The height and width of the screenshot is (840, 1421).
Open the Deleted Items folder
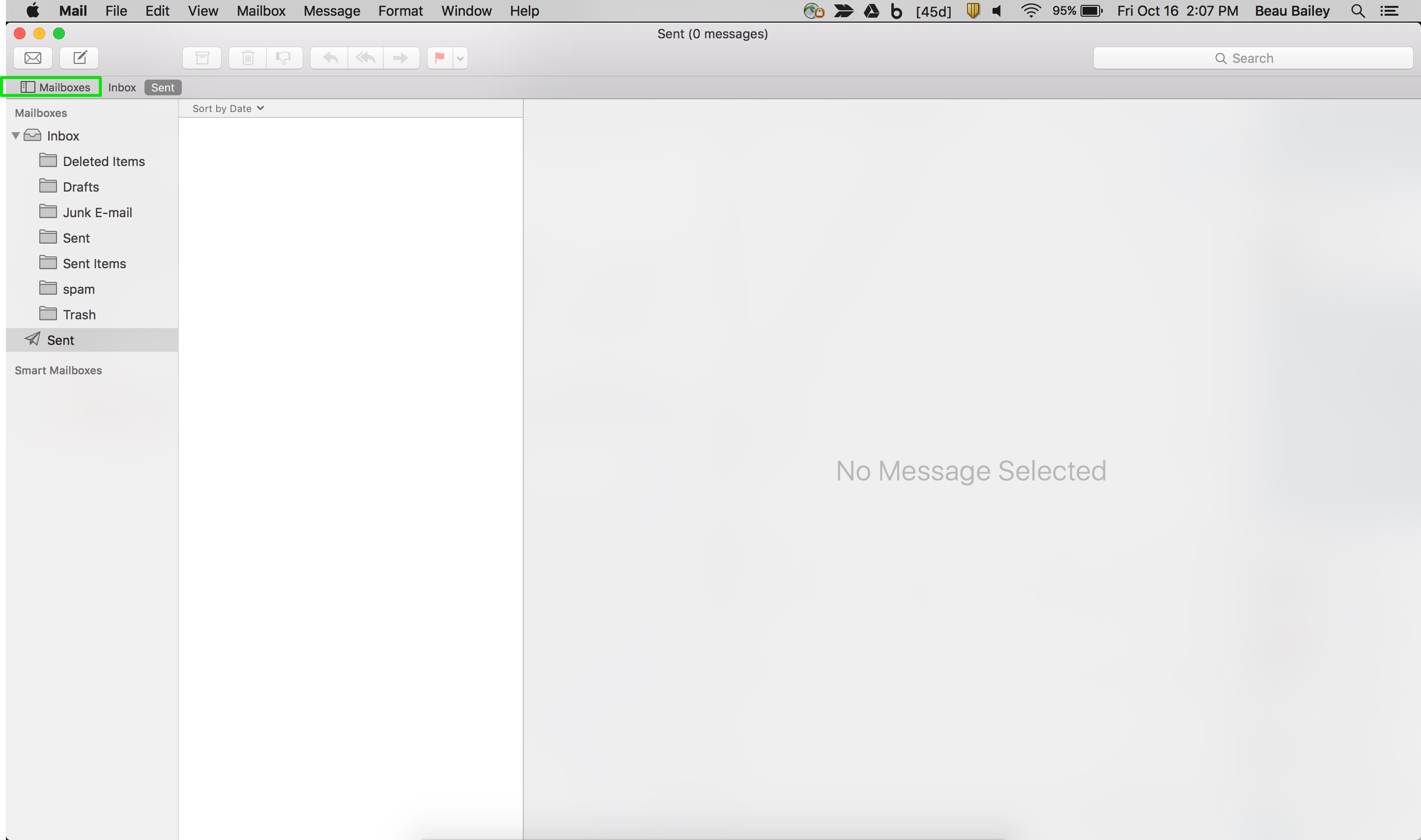click(92, 161)
